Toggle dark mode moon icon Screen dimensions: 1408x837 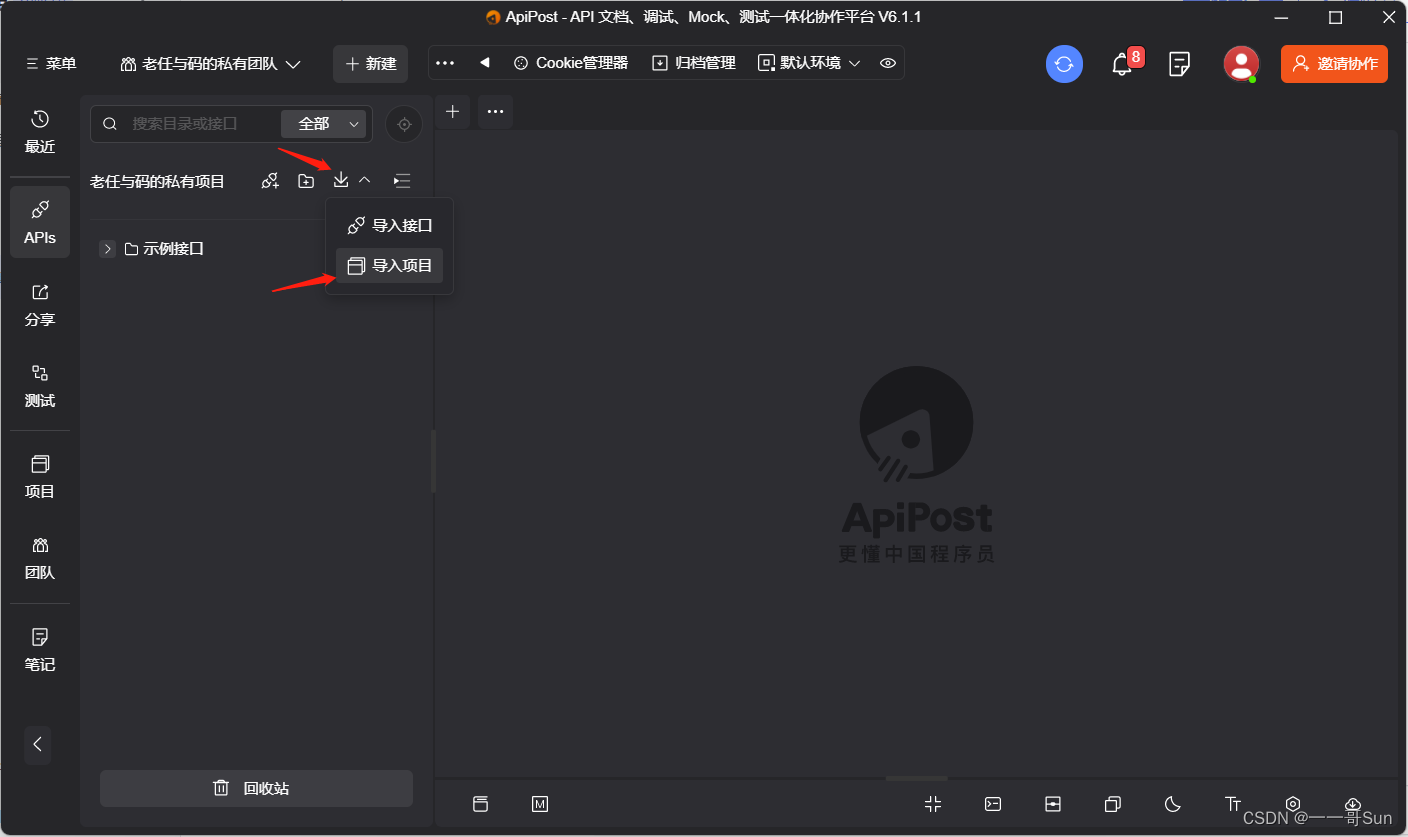[x=1173, y=804]
